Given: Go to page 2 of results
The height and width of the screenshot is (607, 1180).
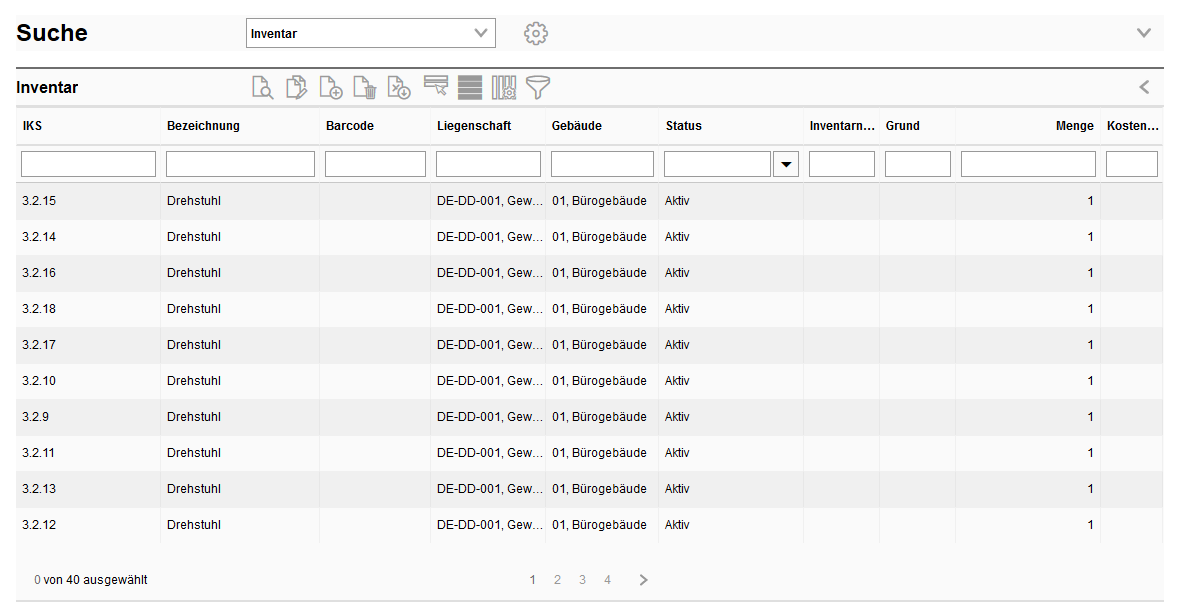Looking at the screenshot, I should coord(557,580).
